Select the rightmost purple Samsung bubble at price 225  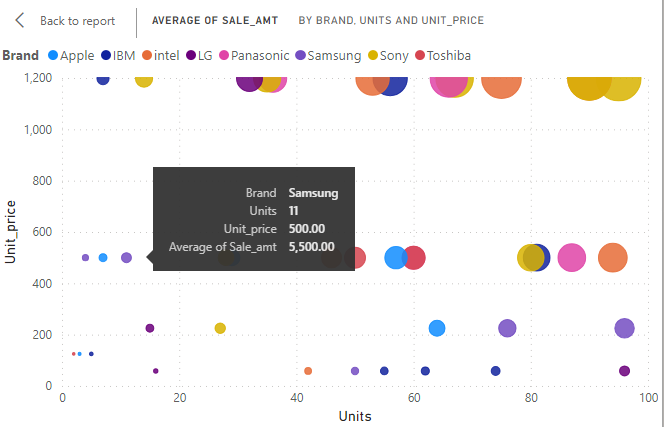pos(625,328)
